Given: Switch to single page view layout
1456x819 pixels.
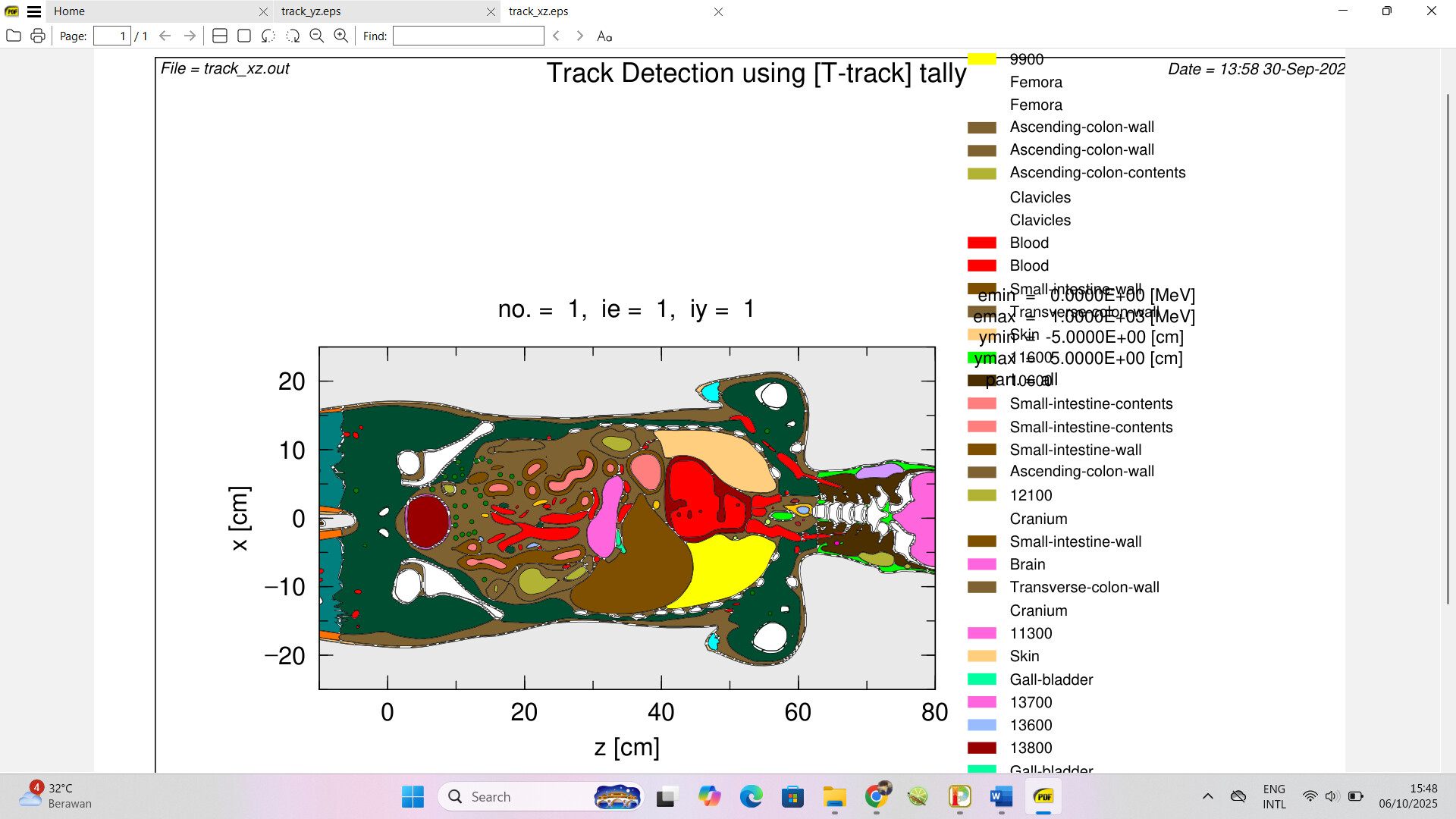Looking at the screenshot, I should pos(243,36).
